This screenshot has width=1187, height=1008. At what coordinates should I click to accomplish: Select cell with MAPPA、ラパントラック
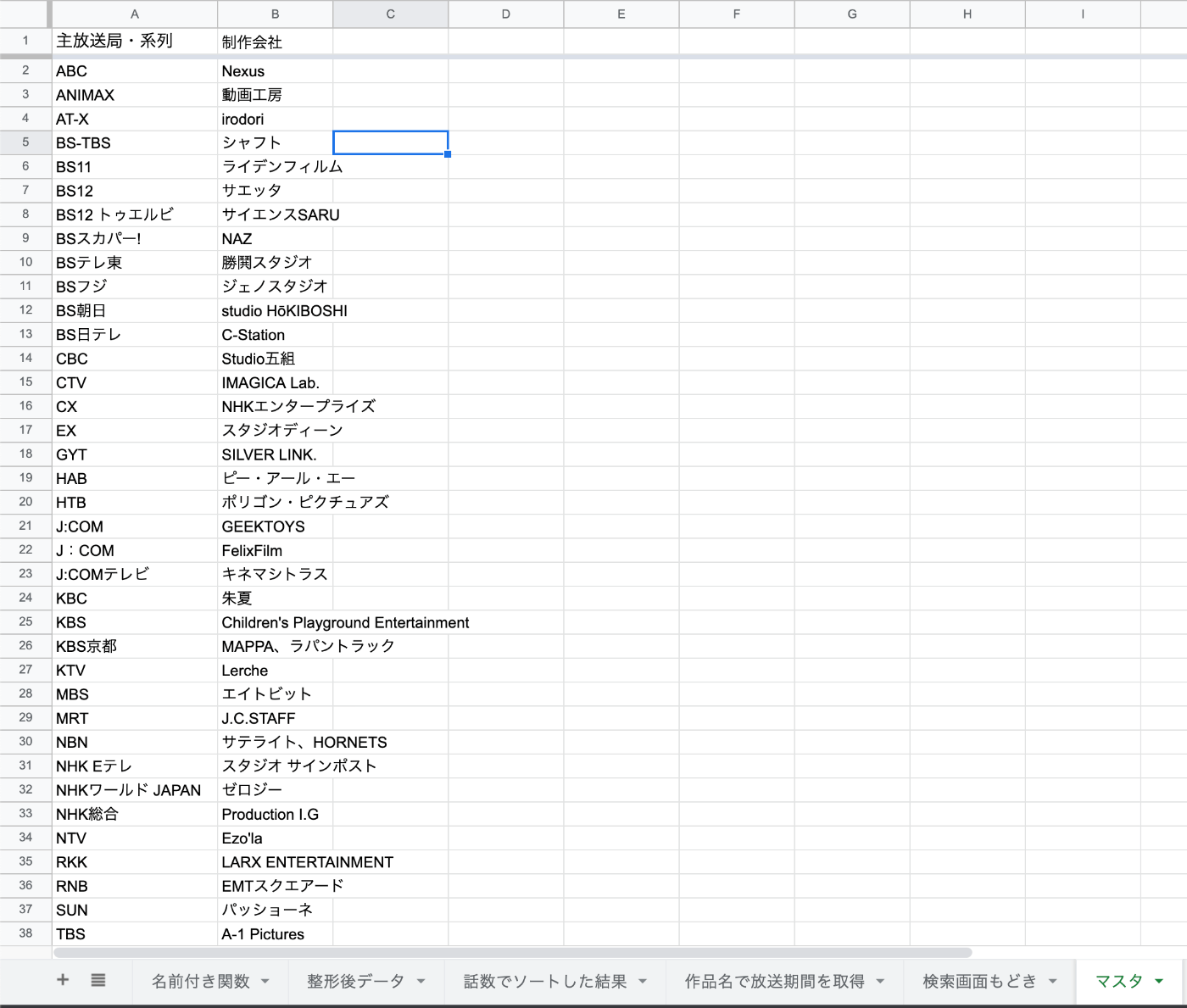(276, 646)
